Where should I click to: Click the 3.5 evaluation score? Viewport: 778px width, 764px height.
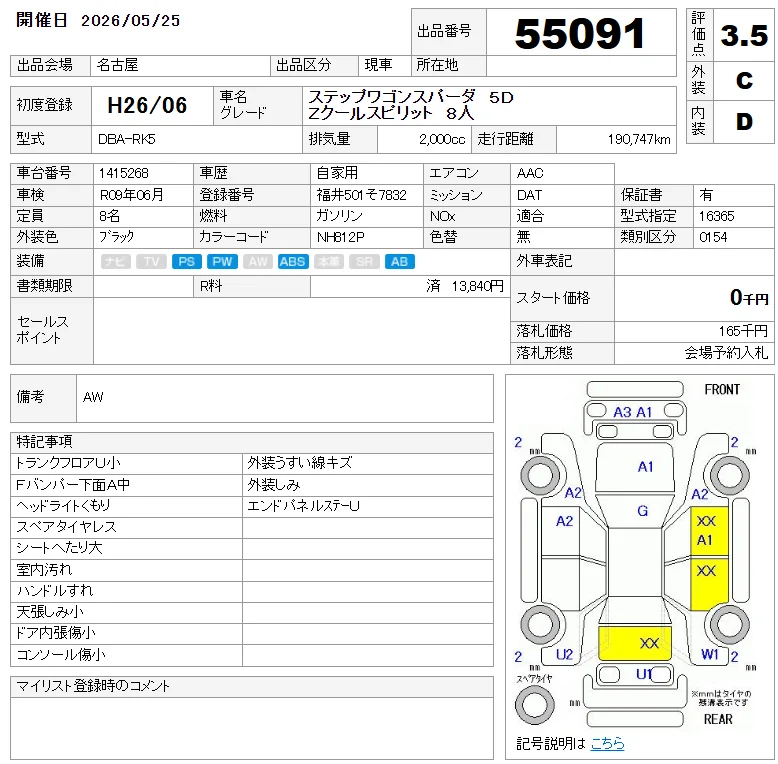744,36
